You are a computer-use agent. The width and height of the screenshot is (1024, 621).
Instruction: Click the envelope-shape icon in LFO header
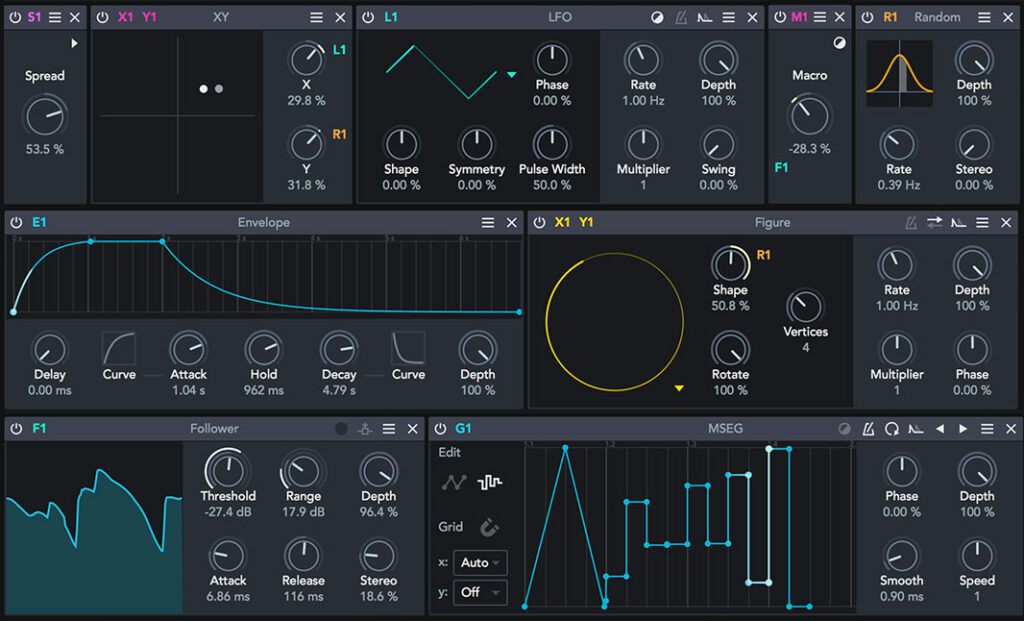pyautogui.click(x=705, y=18)
